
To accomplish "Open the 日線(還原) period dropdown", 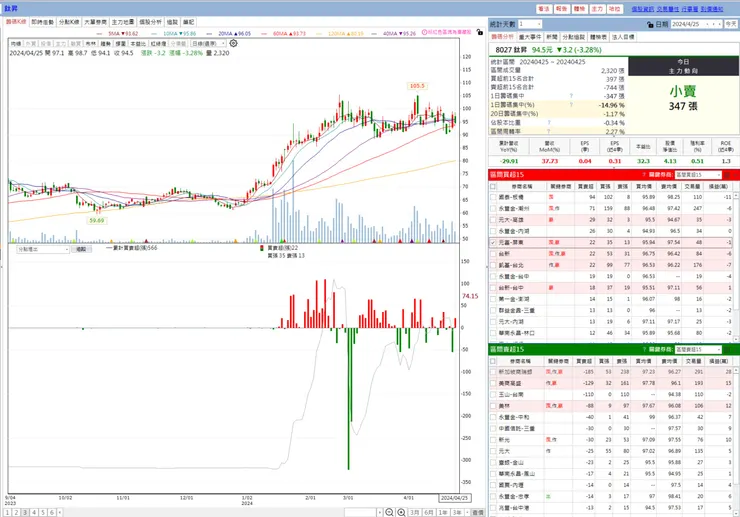I will (208, 43).
